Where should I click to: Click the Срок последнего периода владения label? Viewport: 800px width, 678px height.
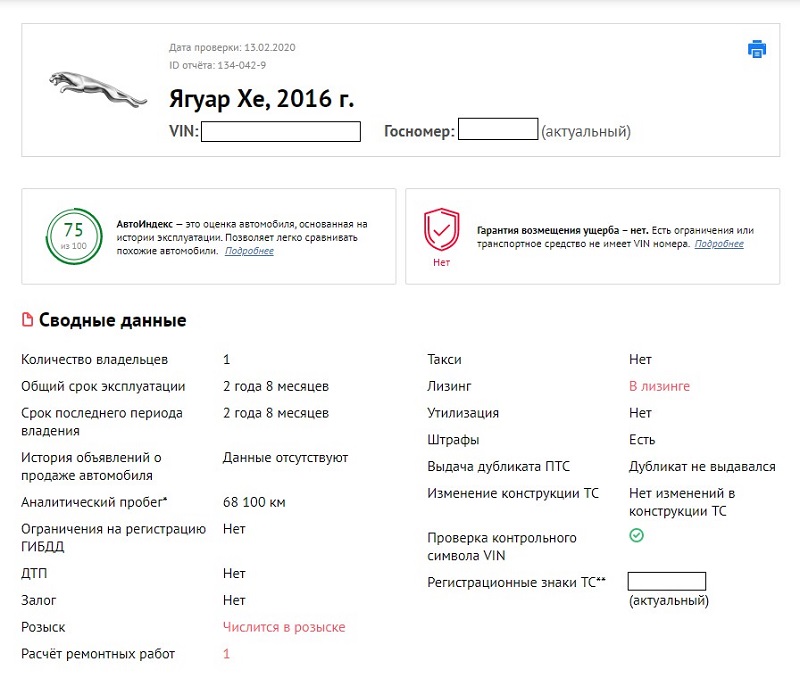[x=102, y=422]
